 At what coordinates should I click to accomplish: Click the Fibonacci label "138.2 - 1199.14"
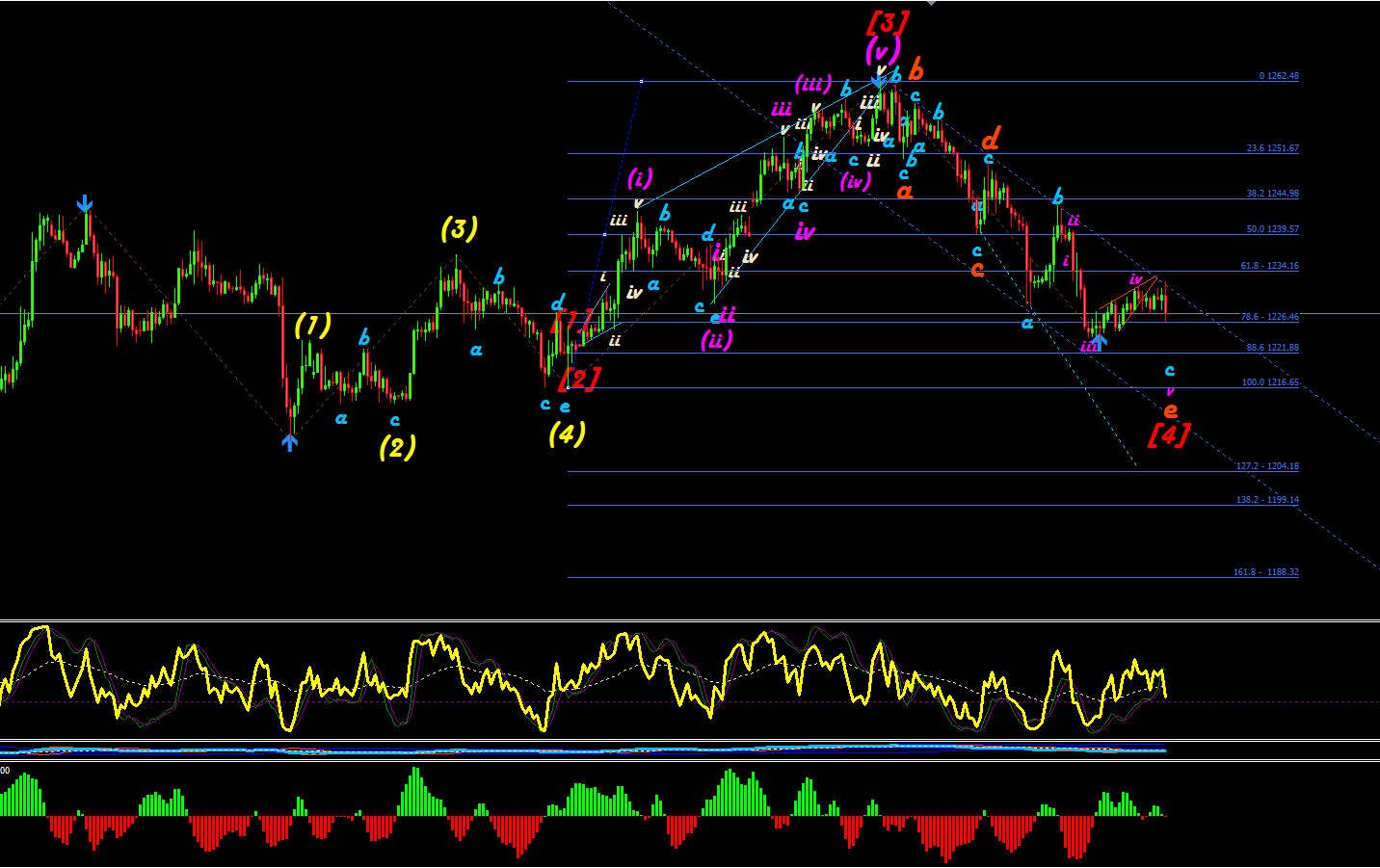(x=1267, y=500)
